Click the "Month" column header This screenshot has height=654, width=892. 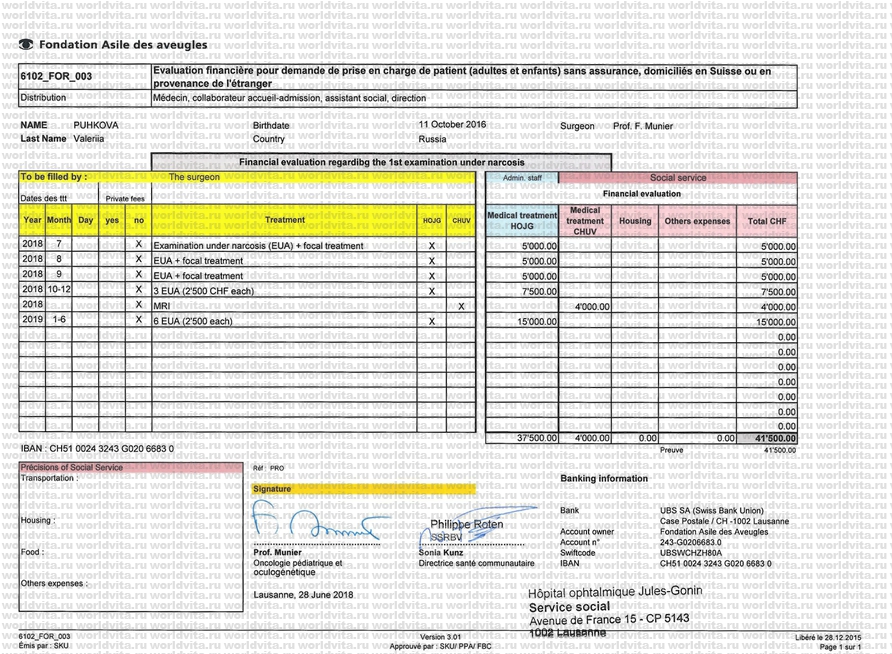click(x=59, y=220)
